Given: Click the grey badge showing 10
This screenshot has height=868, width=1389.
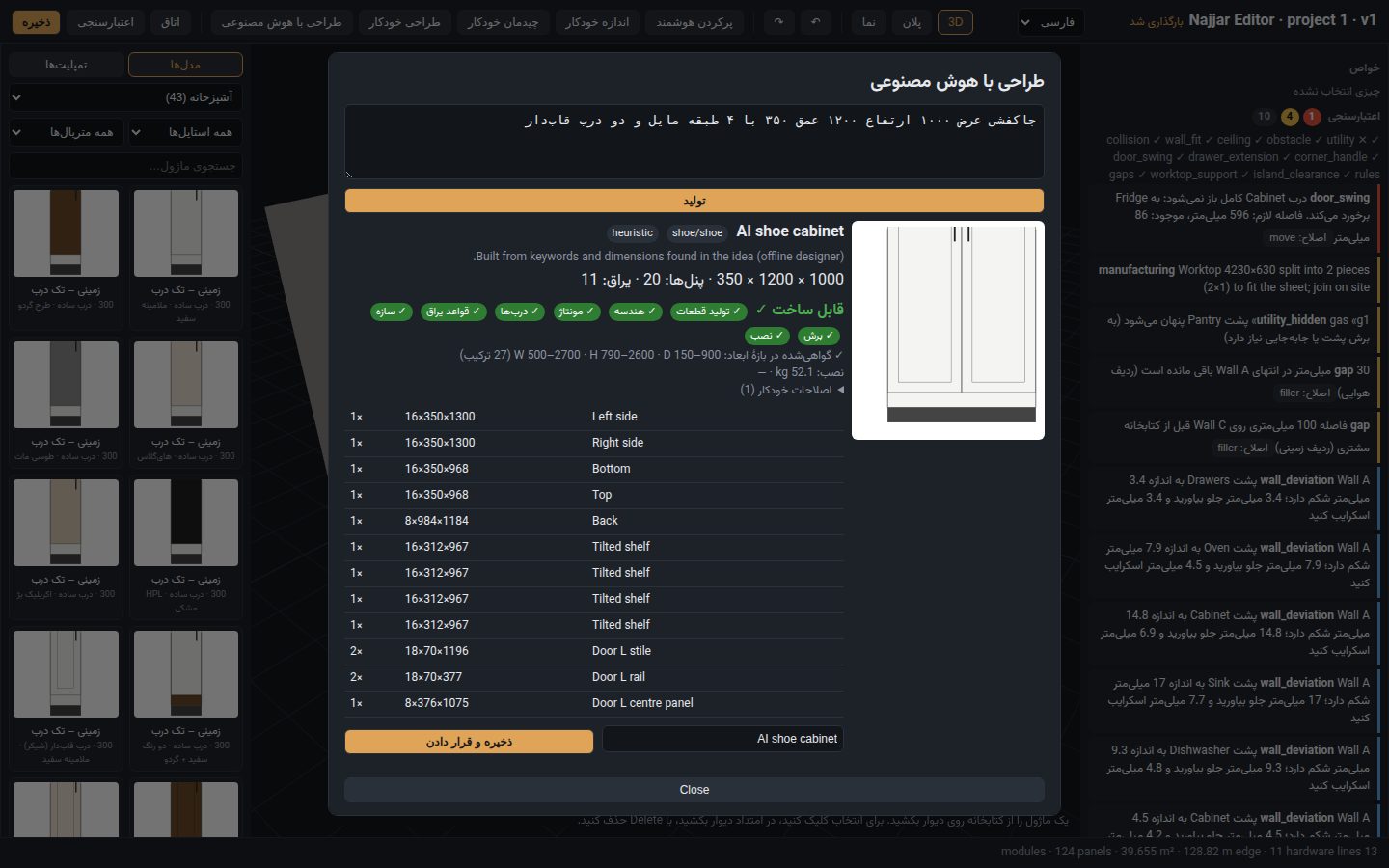Looking at the screenshot, I should click(x=1265, y=117).
